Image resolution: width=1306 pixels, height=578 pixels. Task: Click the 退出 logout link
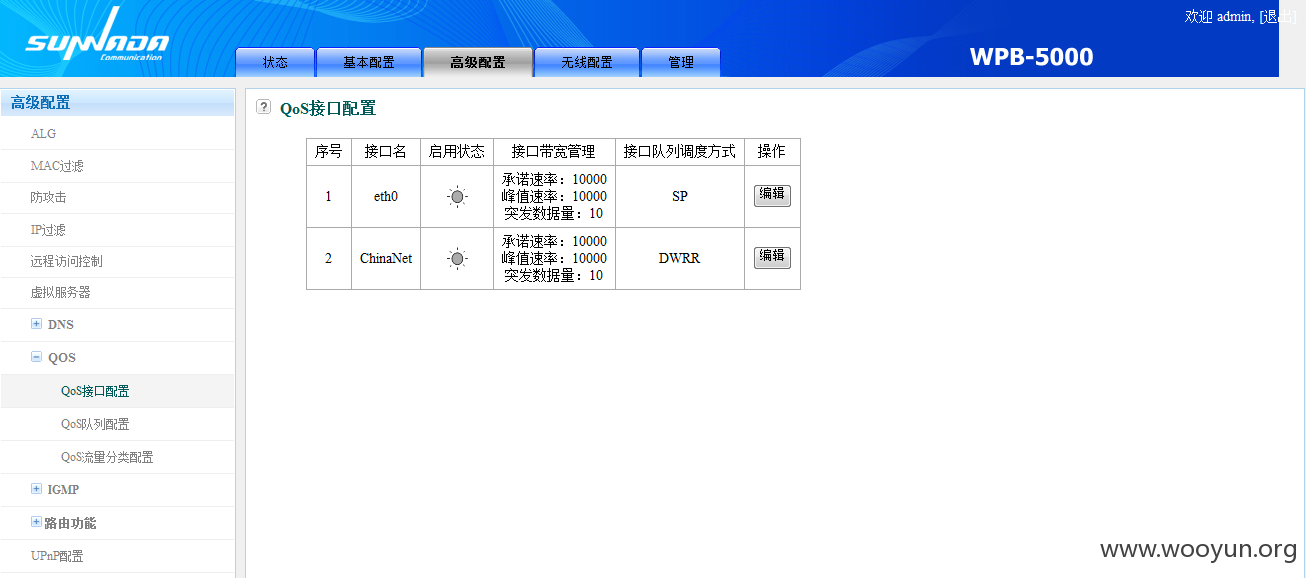pyautogui.click(x=1279, y=17)
